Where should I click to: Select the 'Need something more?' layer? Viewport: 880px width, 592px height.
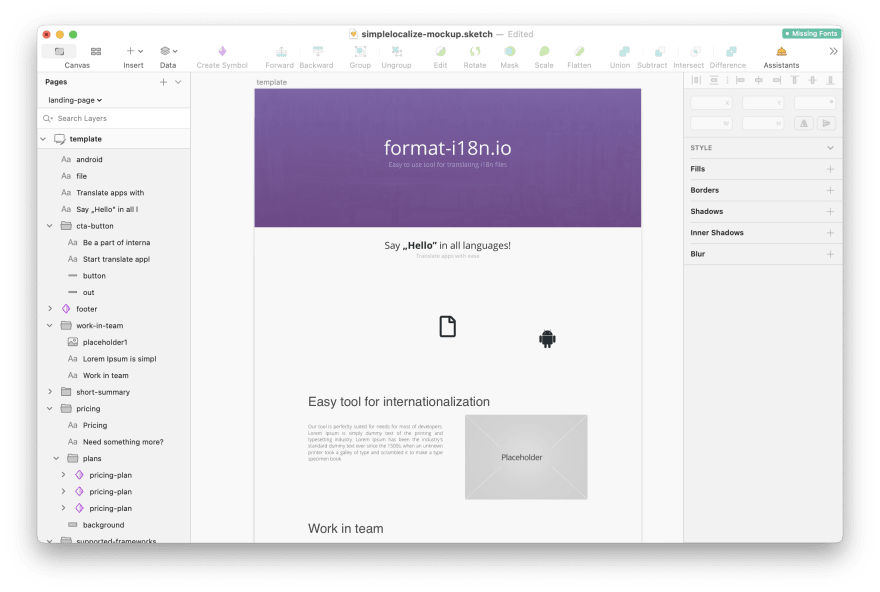(114, 442)
